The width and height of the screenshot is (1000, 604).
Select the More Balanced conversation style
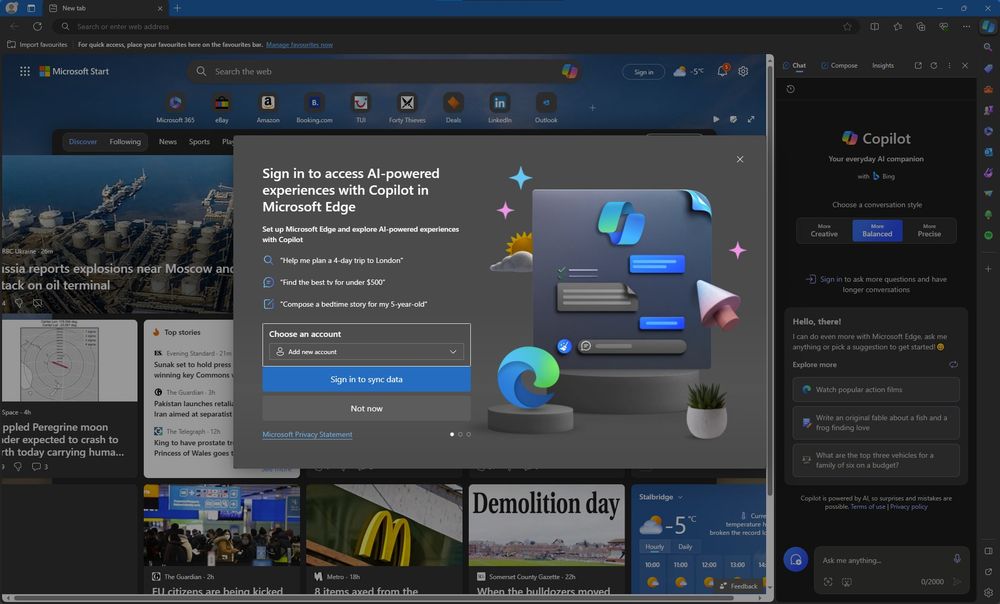point(877,230)
